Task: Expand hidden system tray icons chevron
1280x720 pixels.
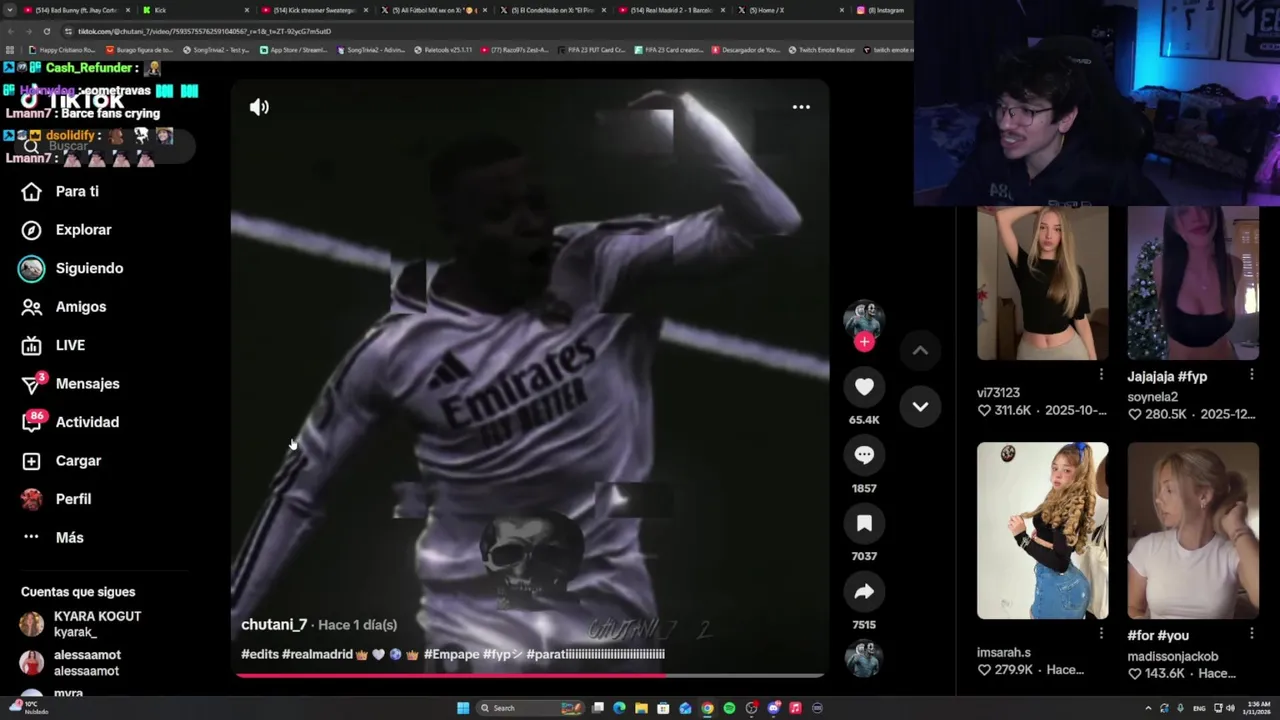Action: 1148,708
